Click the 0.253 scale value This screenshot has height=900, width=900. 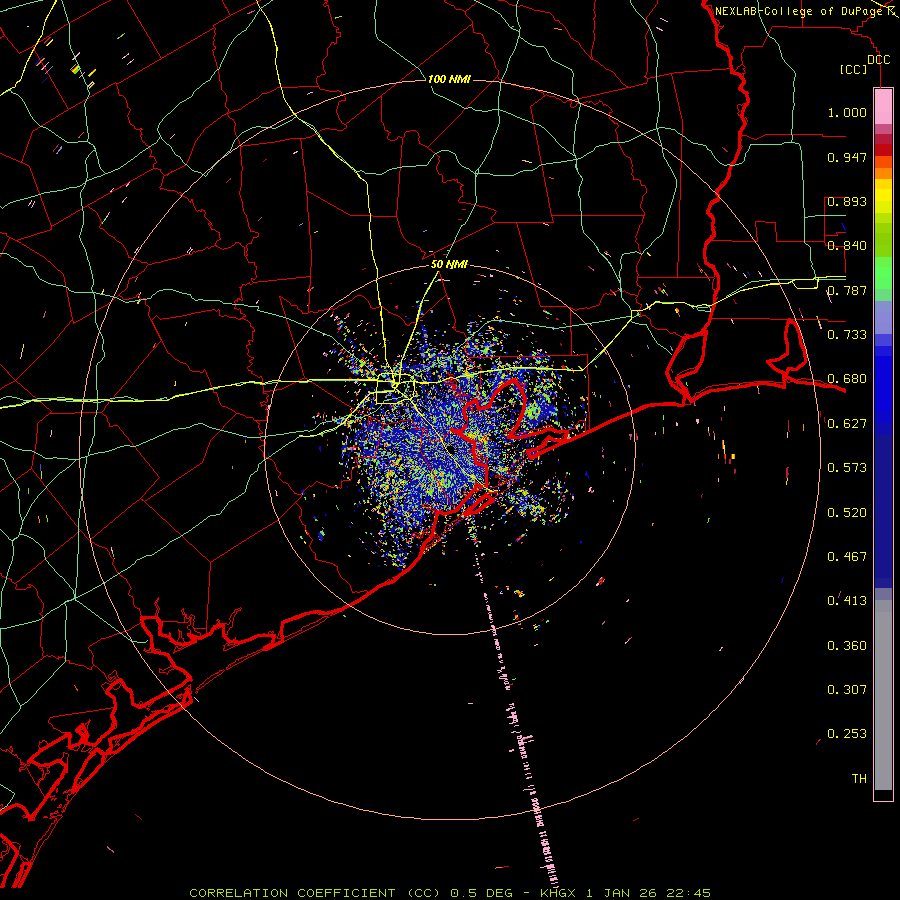(x=847, y=734)
